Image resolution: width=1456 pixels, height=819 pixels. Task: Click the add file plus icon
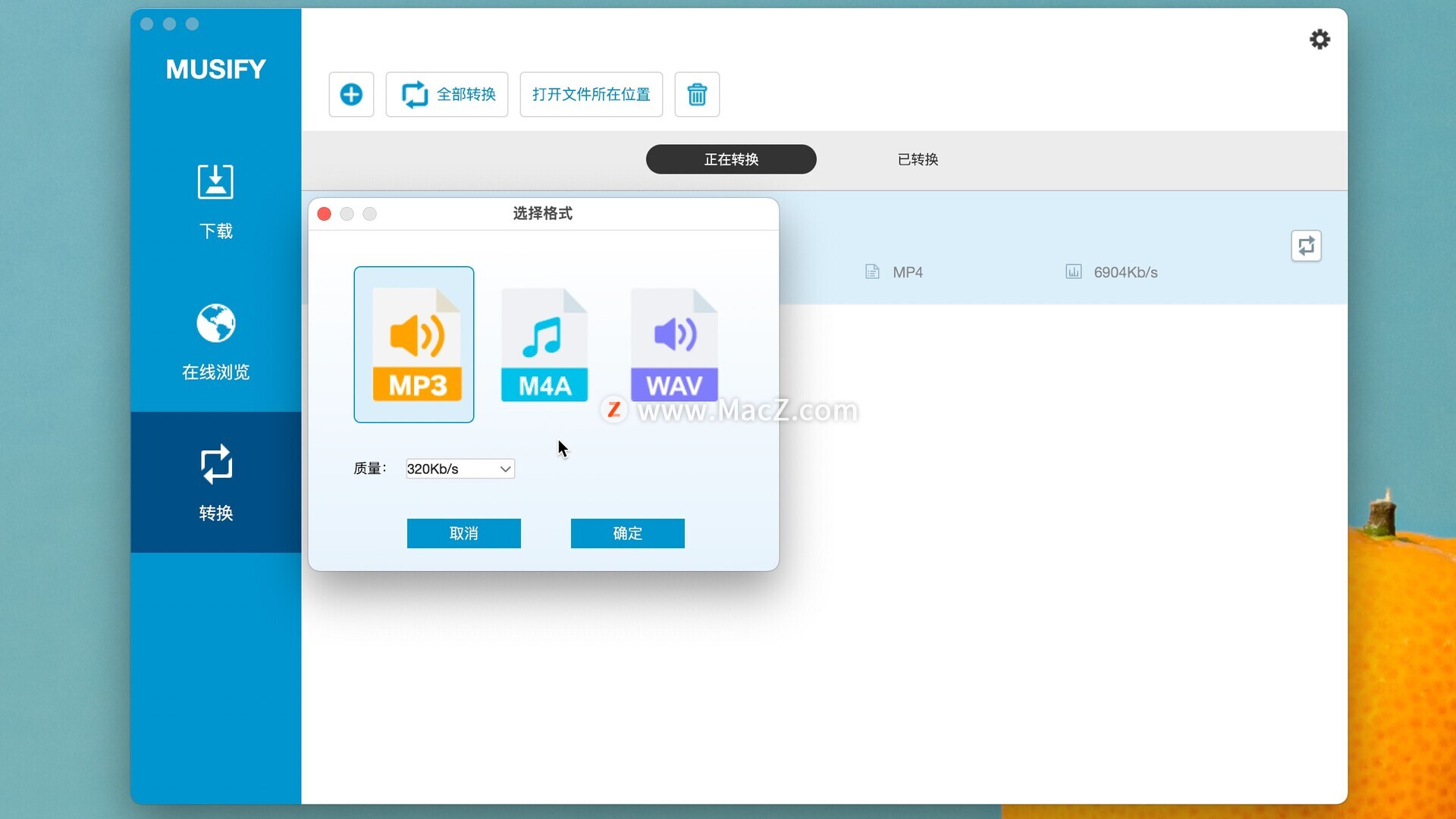351,95
